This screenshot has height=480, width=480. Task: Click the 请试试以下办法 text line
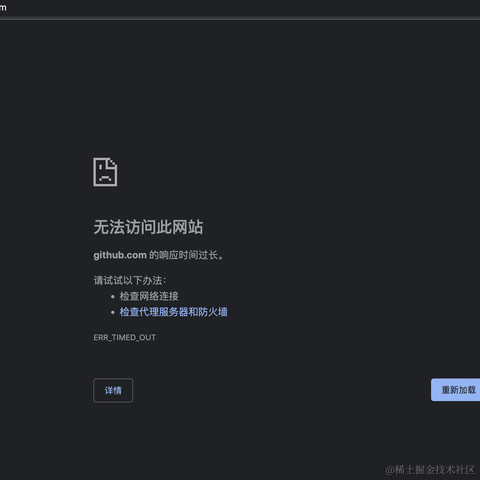130,280
